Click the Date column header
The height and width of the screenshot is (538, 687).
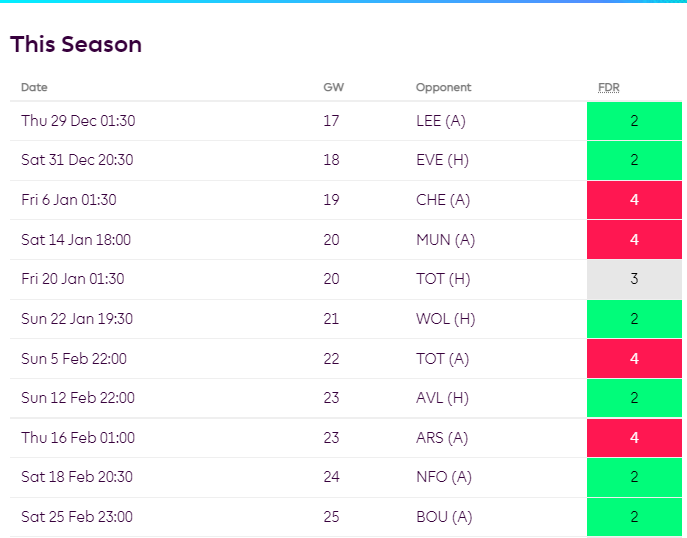click(34, 88)
